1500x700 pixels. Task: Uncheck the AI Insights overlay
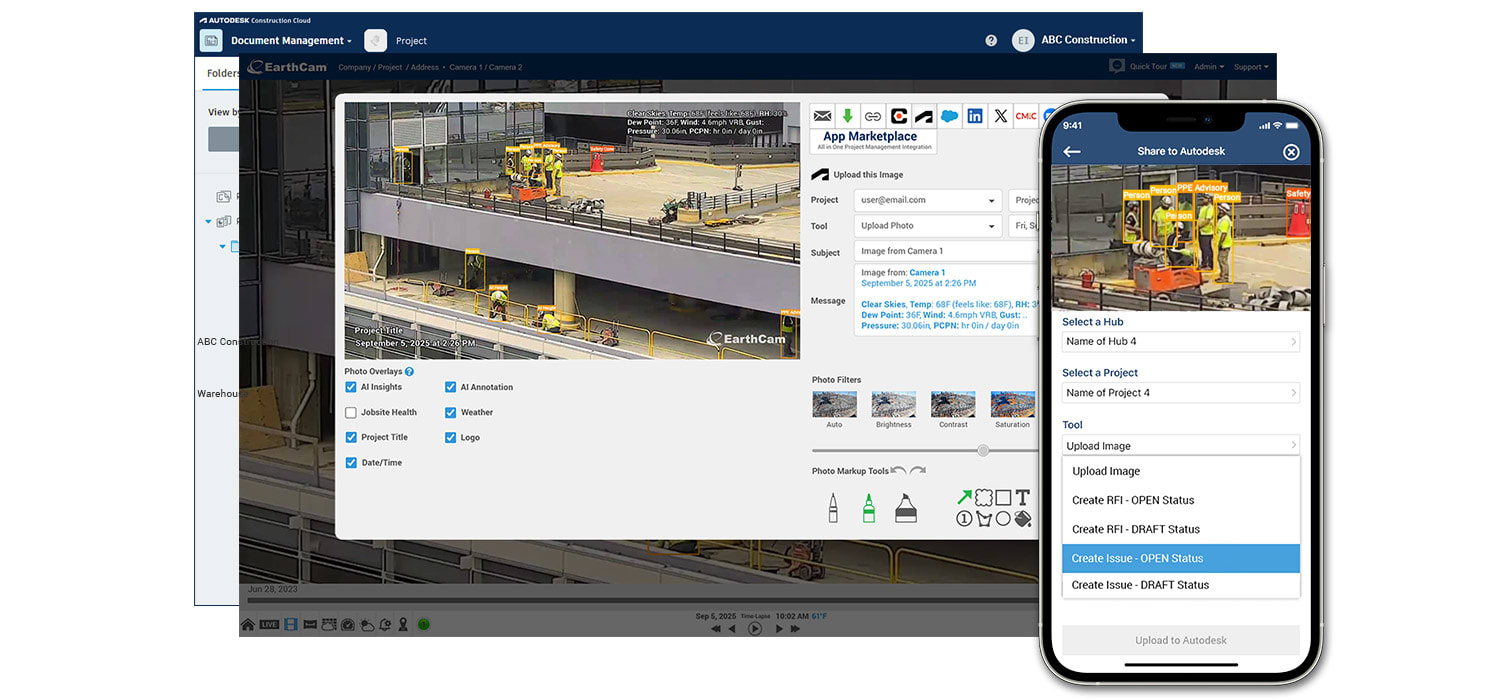[x=351, y=387]
